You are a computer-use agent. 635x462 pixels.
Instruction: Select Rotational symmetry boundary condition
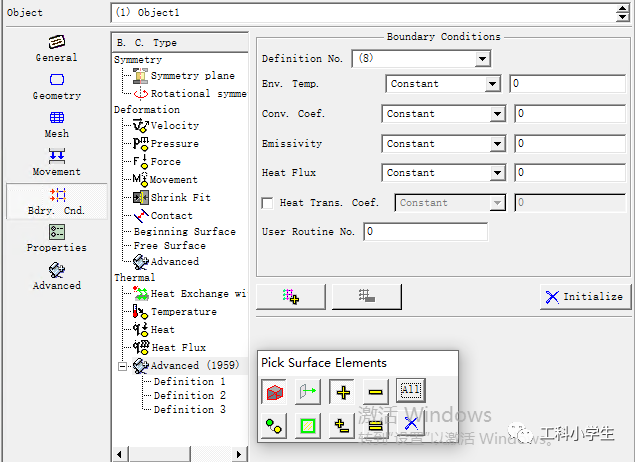190,94
